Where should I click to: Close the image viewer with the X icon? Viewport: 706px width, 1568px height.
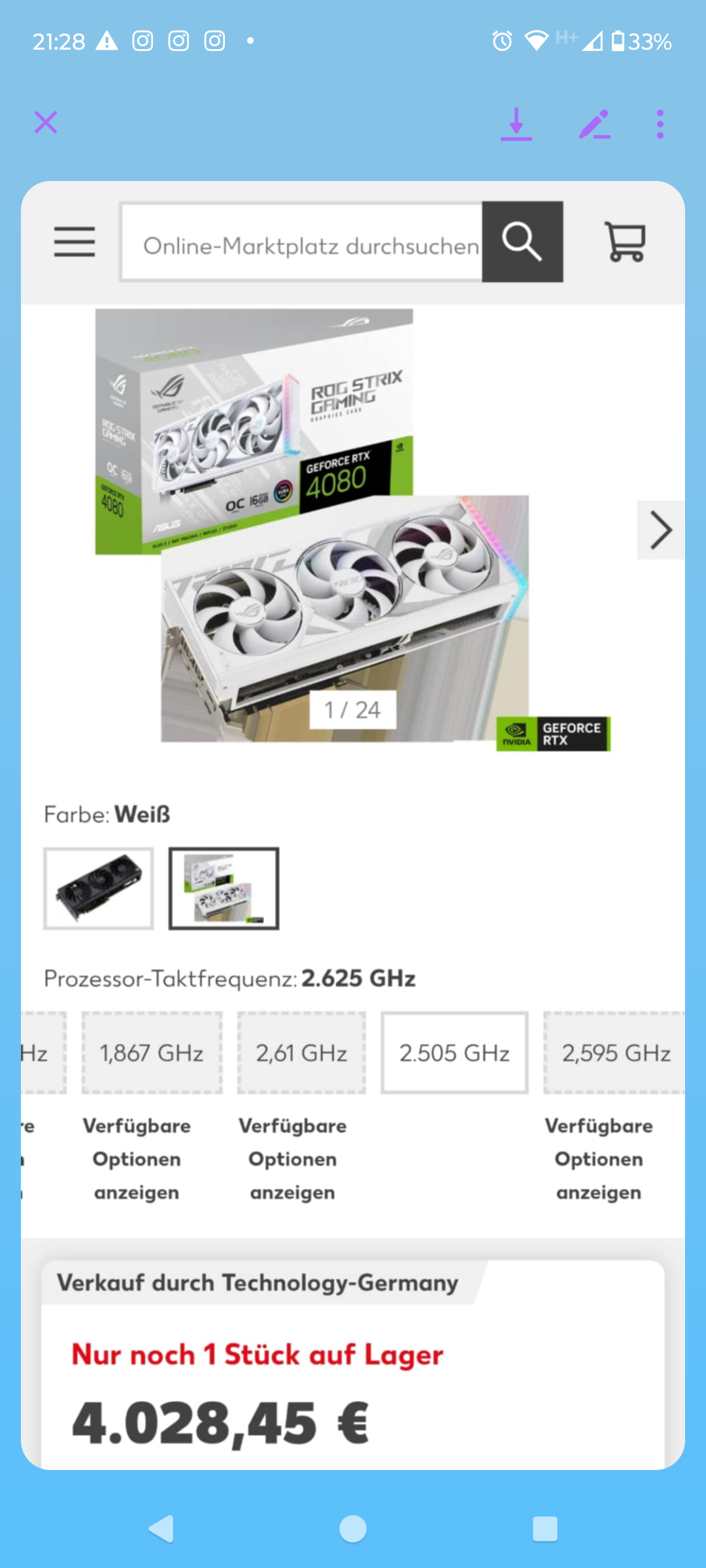[46, 122]
